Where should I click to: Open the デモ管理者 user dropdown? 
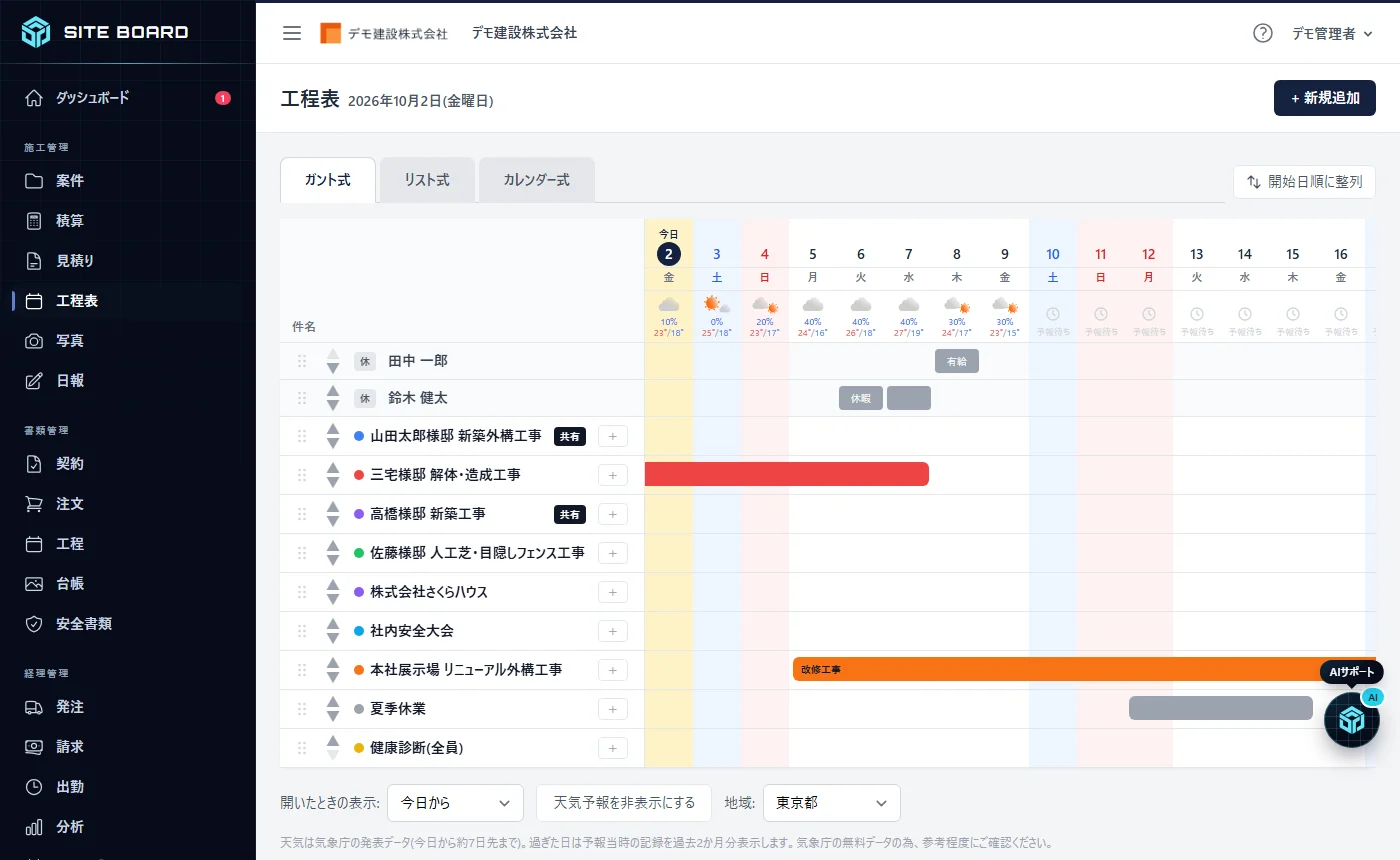coord(1332,33)
